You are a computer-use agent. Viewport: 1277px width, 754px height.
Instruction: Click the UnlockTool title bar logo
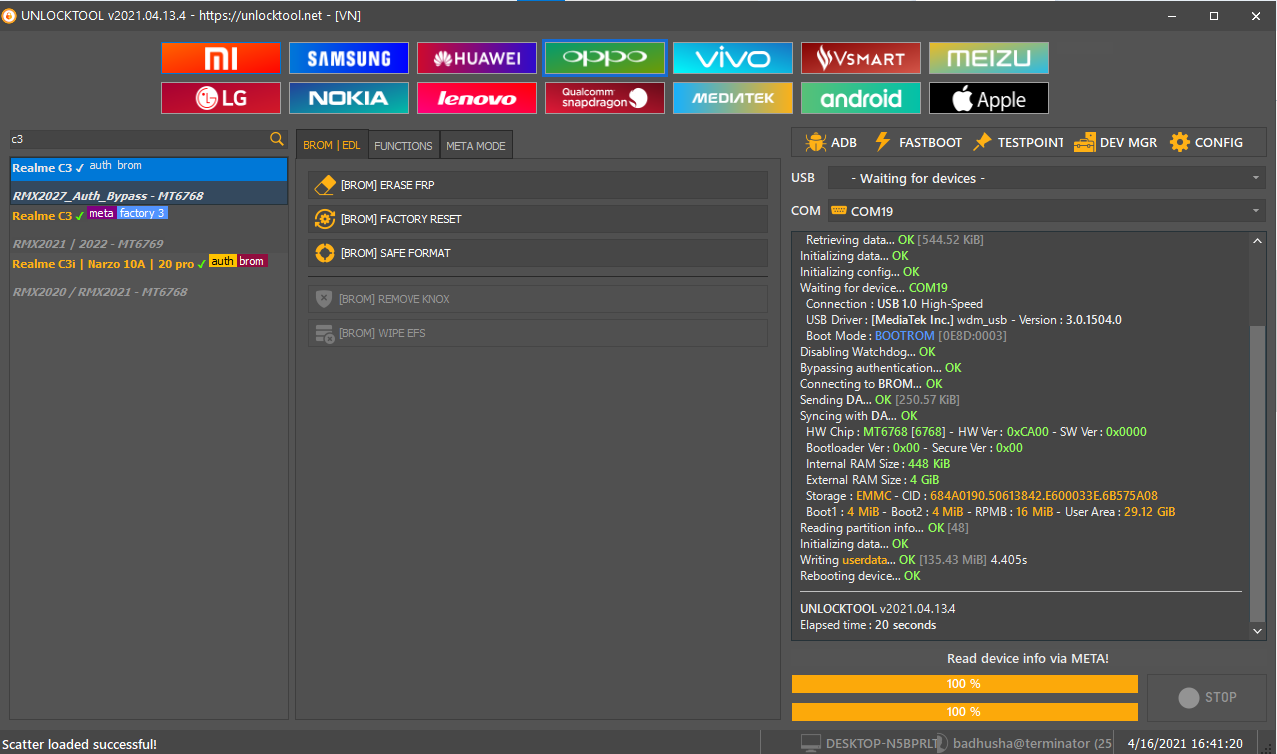point(9,16)
